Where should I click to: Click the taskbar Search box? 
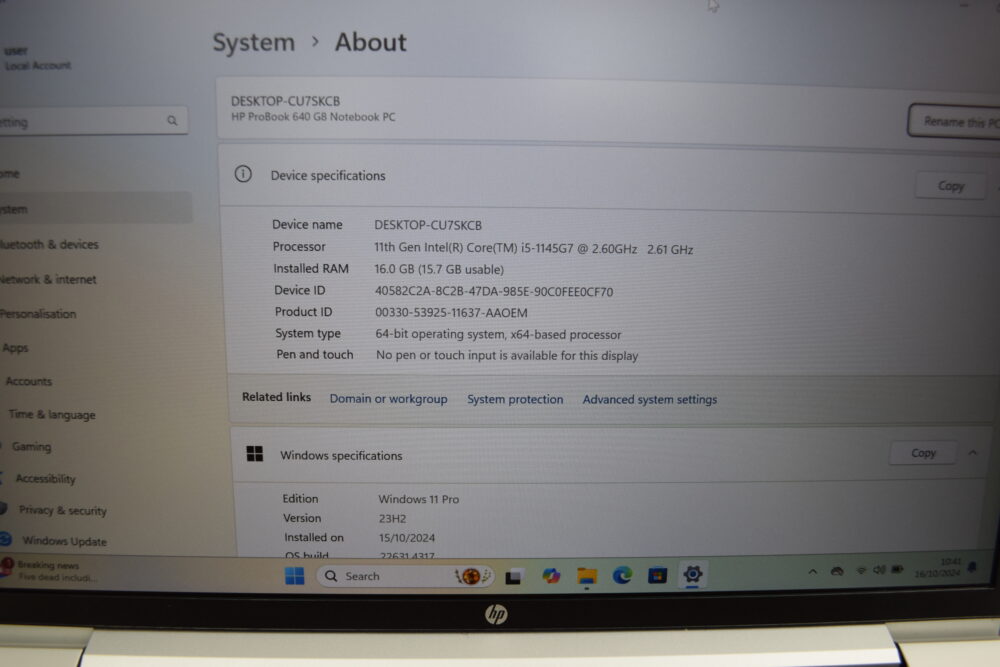tap(406, 576)
